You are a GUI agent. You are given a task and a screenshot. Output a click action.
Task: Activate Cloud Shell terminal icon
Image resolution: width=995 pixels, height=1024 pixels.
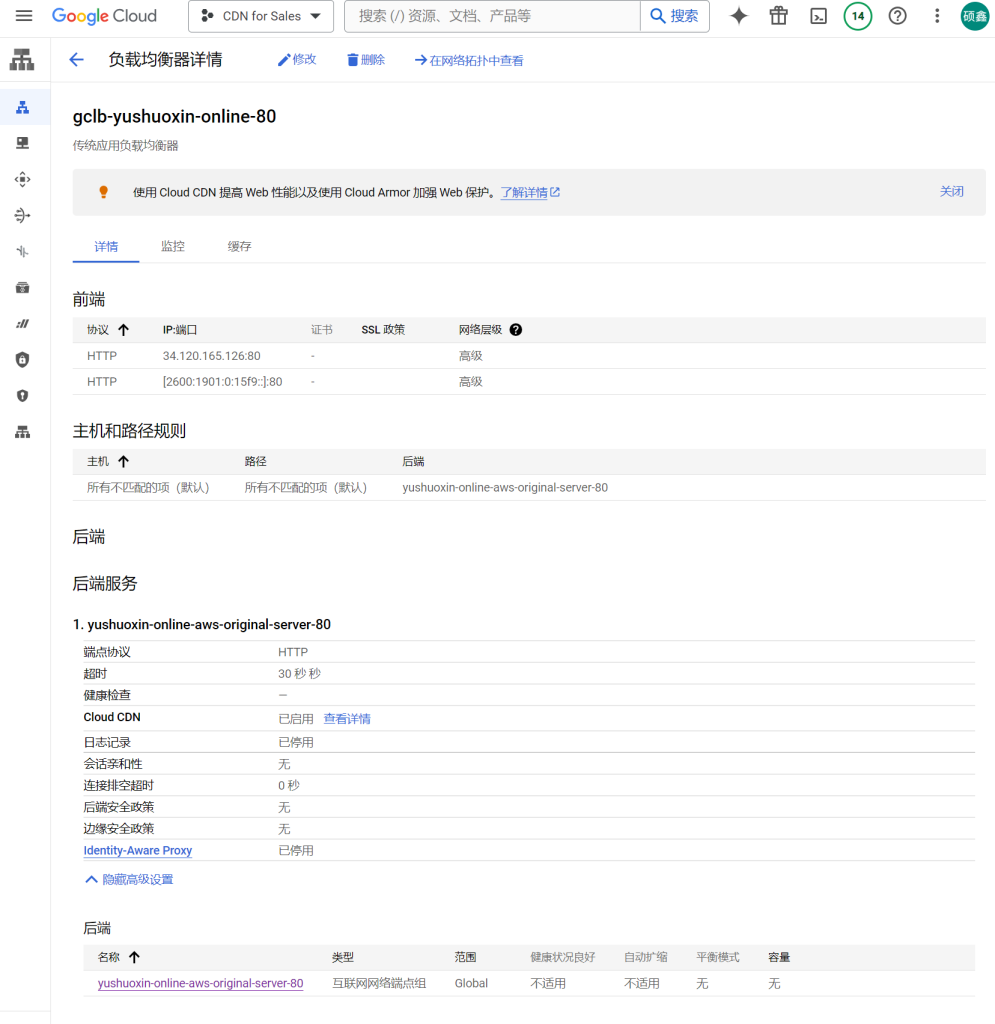818,16
